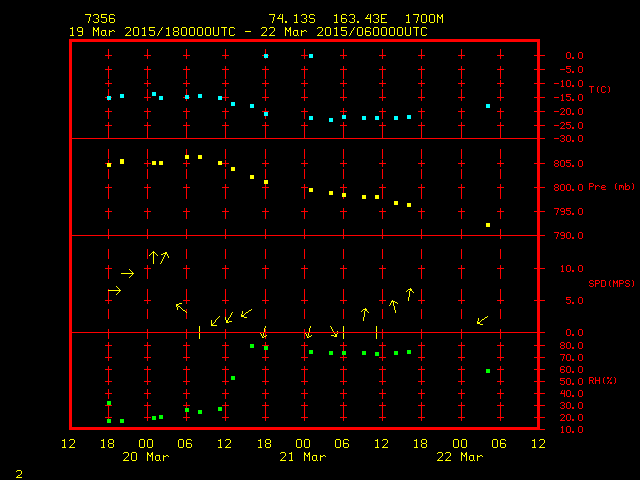The width and height of the screenshot is (640, 480).
Task: Click the rightmost green humidity data point
Action: tap(488, 371)
